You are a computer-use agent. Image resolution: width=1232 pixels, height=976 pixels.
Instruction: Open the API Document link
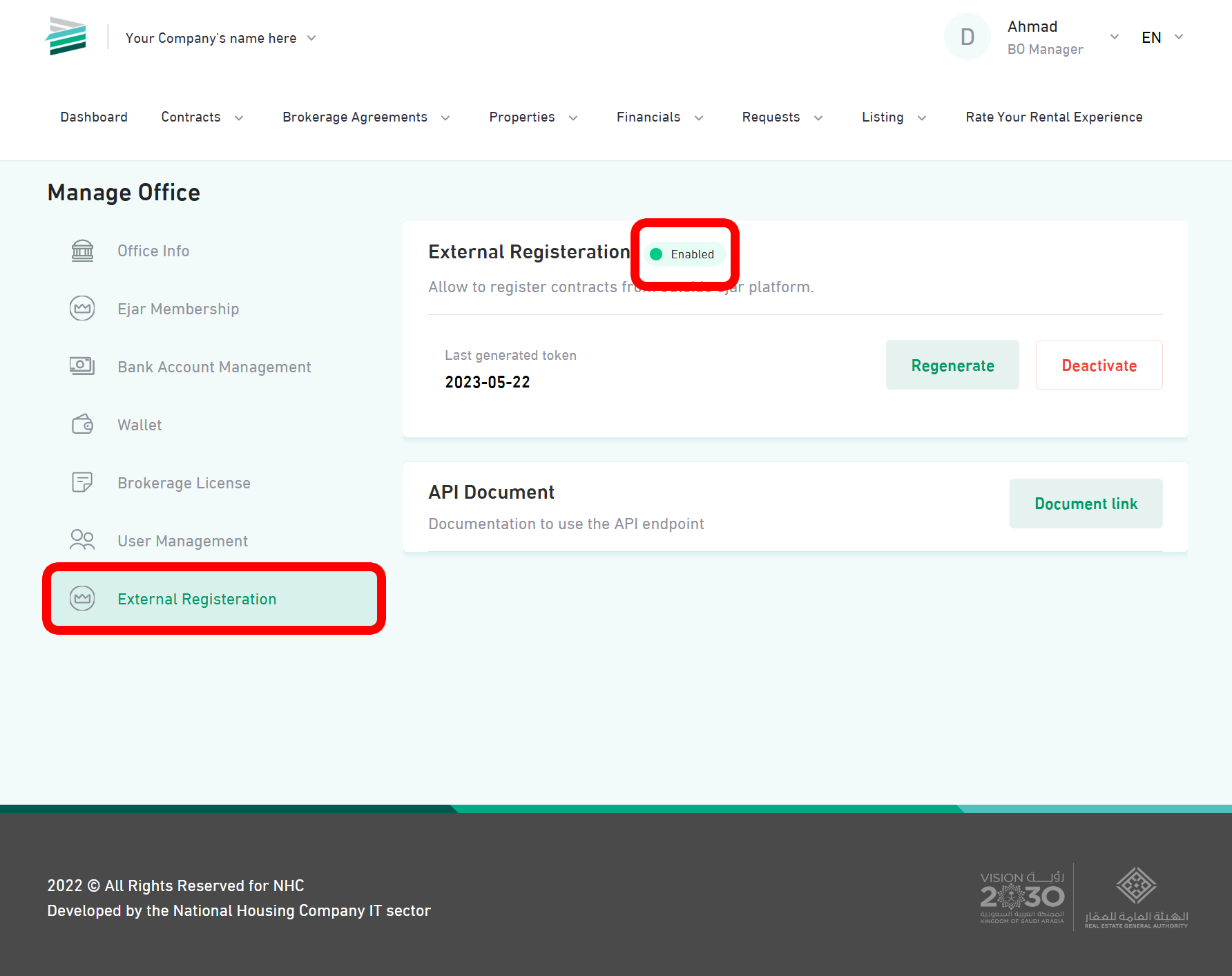1086,504
